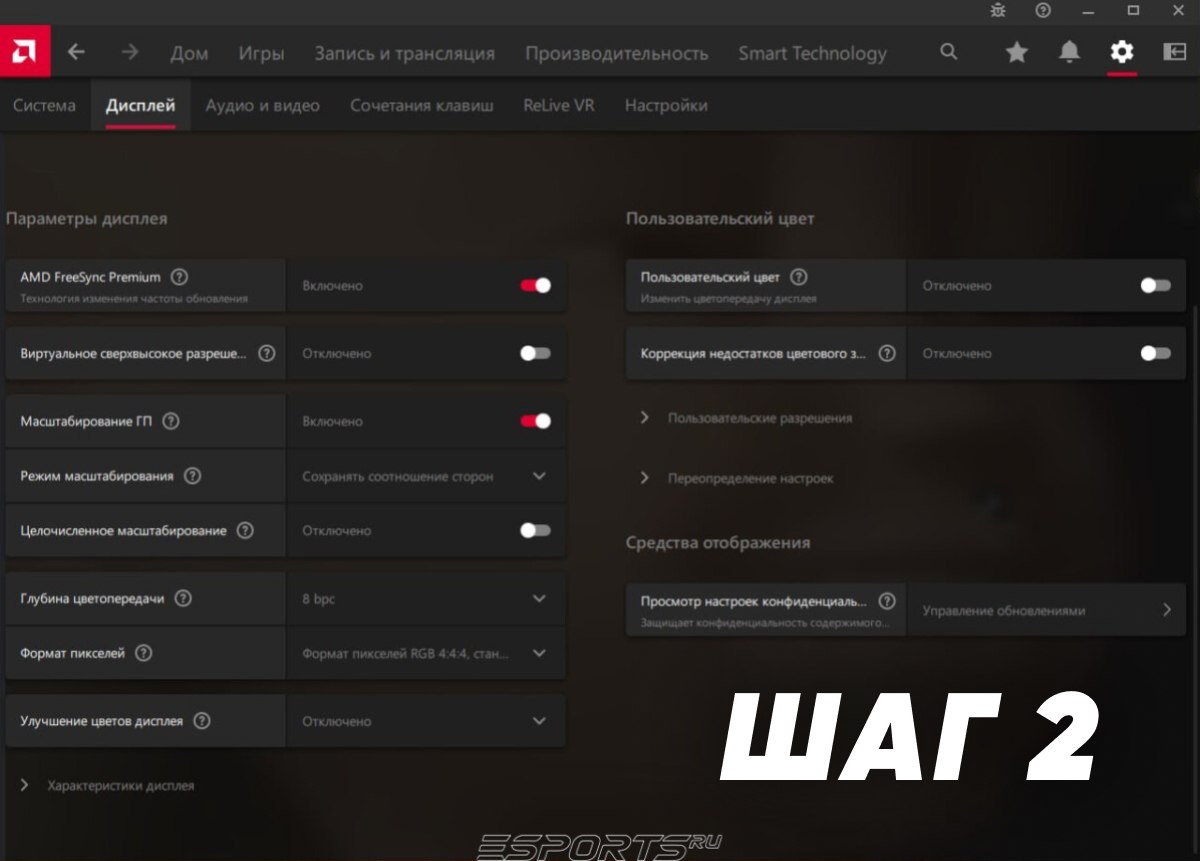Open Глубина цветопередачи 8 bpc dropdown
This screenshot has height=861, width=1200.
[x=426, y=599]
